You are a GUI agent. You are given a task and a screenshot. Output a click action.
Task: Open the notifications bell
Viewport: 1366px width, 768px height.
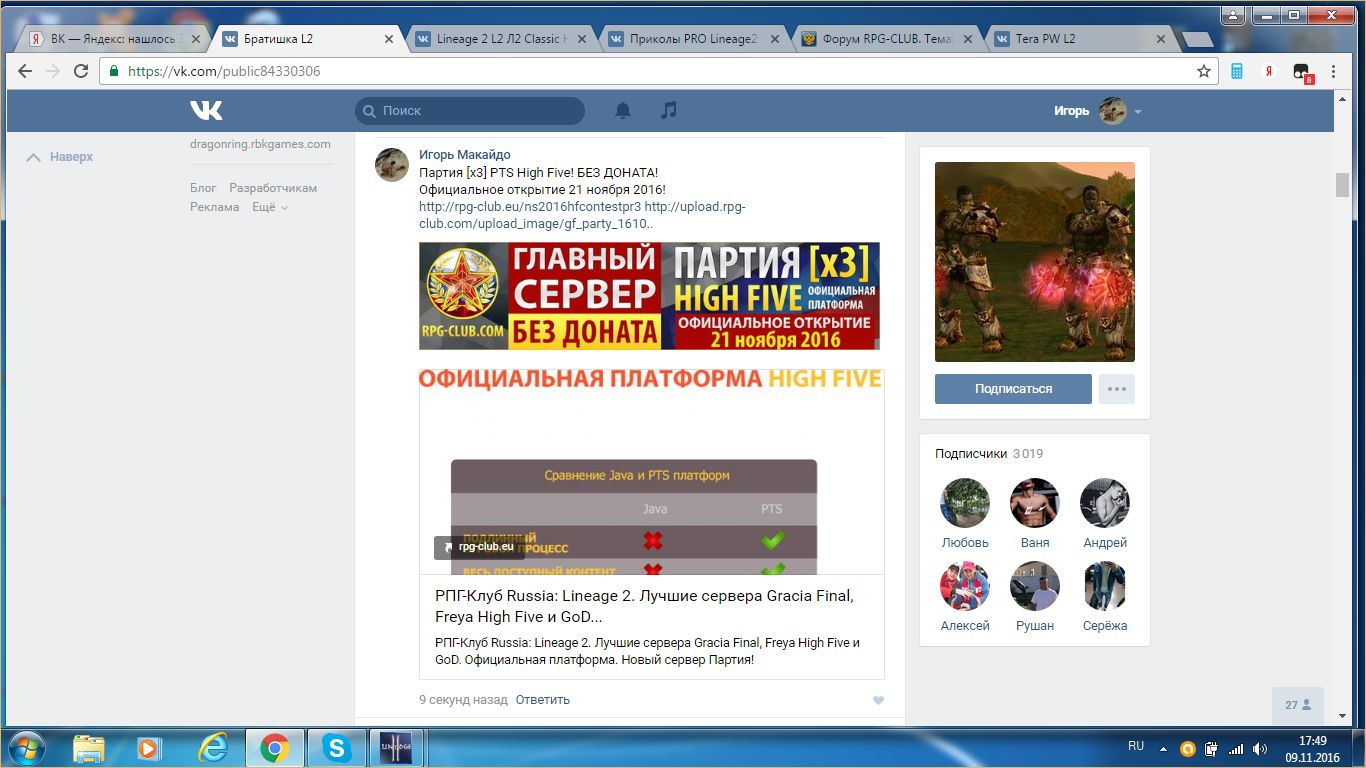tap(623, 110)
